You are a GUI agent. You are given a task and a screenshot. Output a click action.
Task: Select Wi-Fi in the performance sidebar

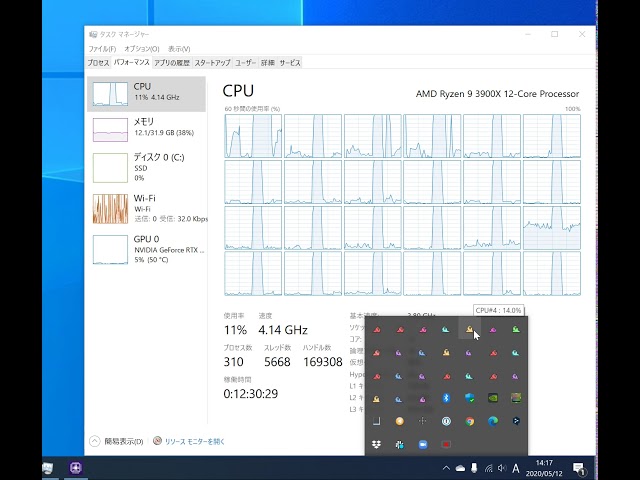pyautogui.click(x=146, y=208)
